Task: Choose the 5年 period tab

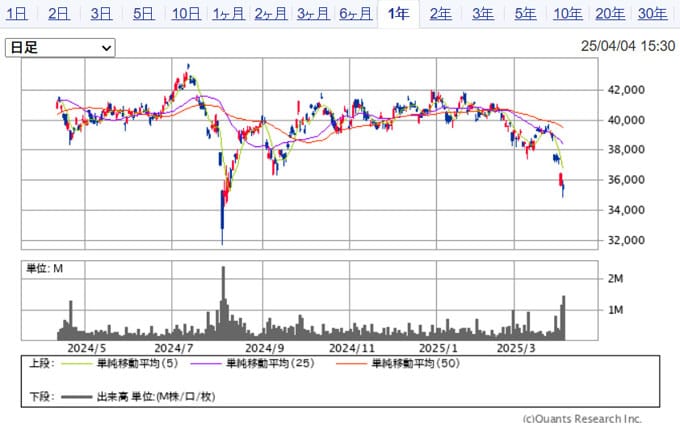Action: point(525,14)
